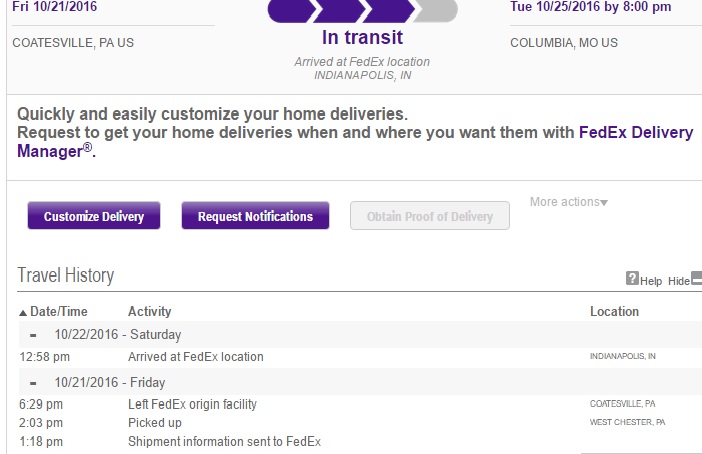
Task: Sort by the Location column header
Action: [614, 312]
